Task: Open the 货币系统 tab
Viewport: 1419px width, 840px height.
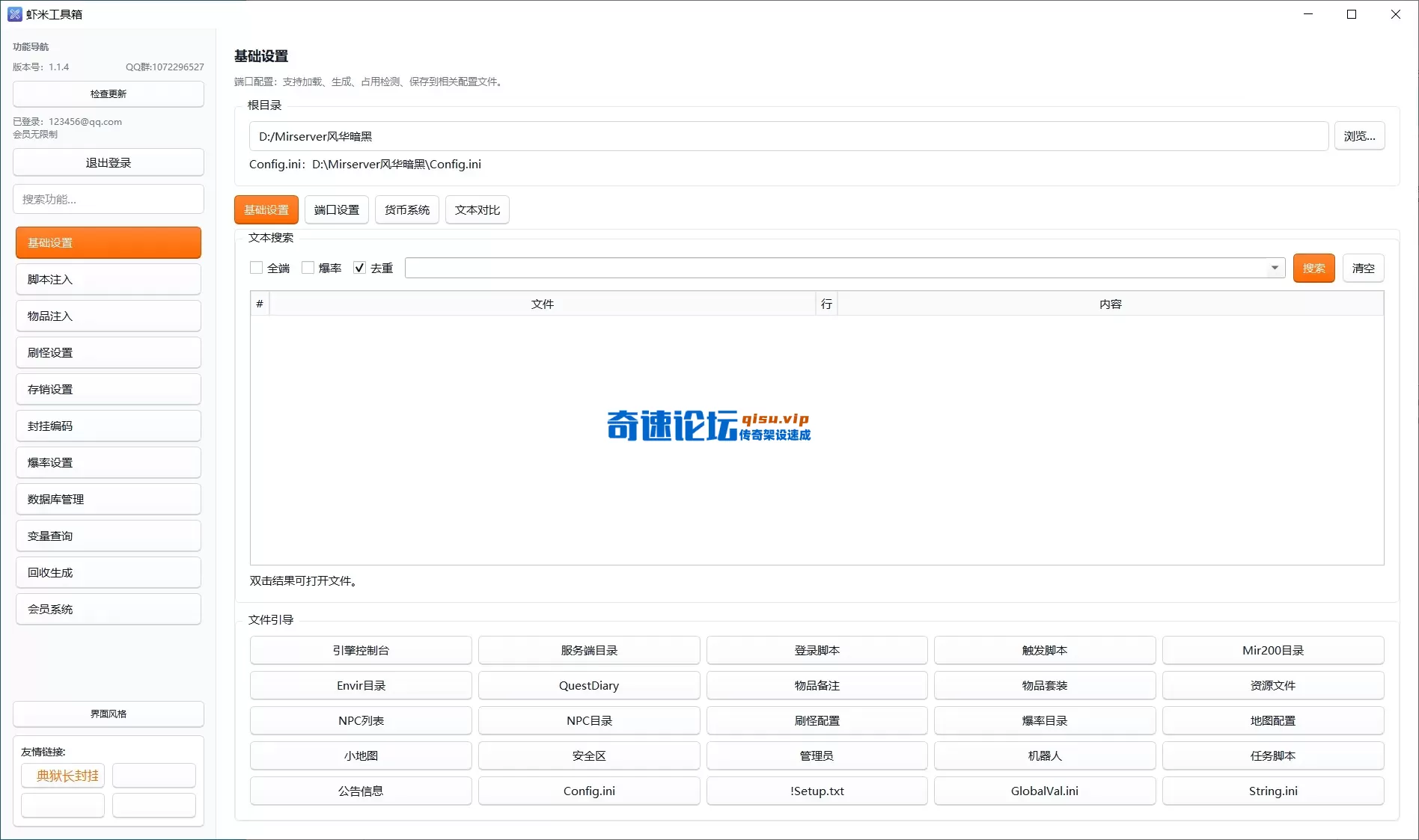Action: pyautogui.click(x=407, y=210)
